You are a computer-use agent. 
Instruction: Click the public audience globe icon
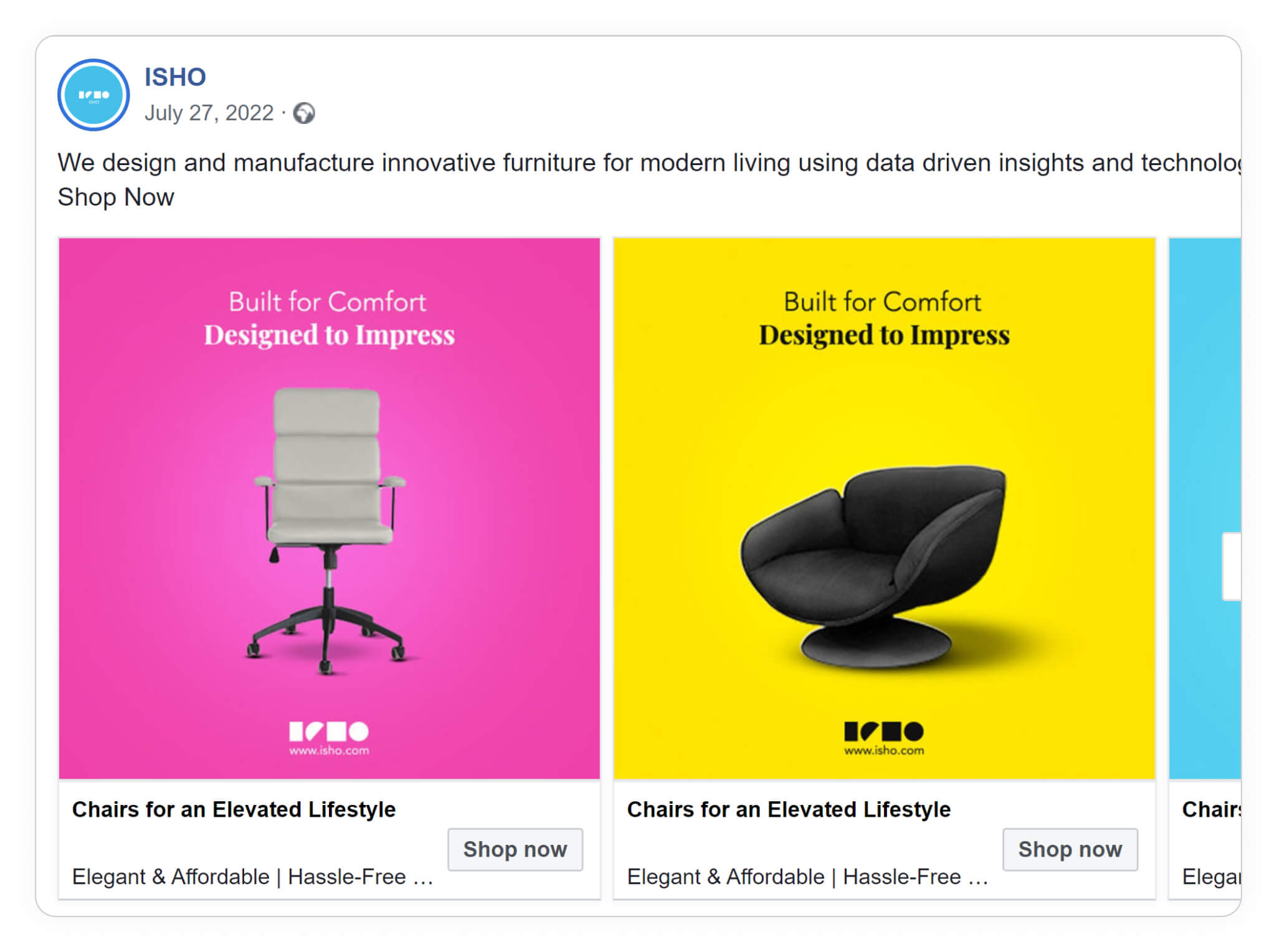pos(304,113)
